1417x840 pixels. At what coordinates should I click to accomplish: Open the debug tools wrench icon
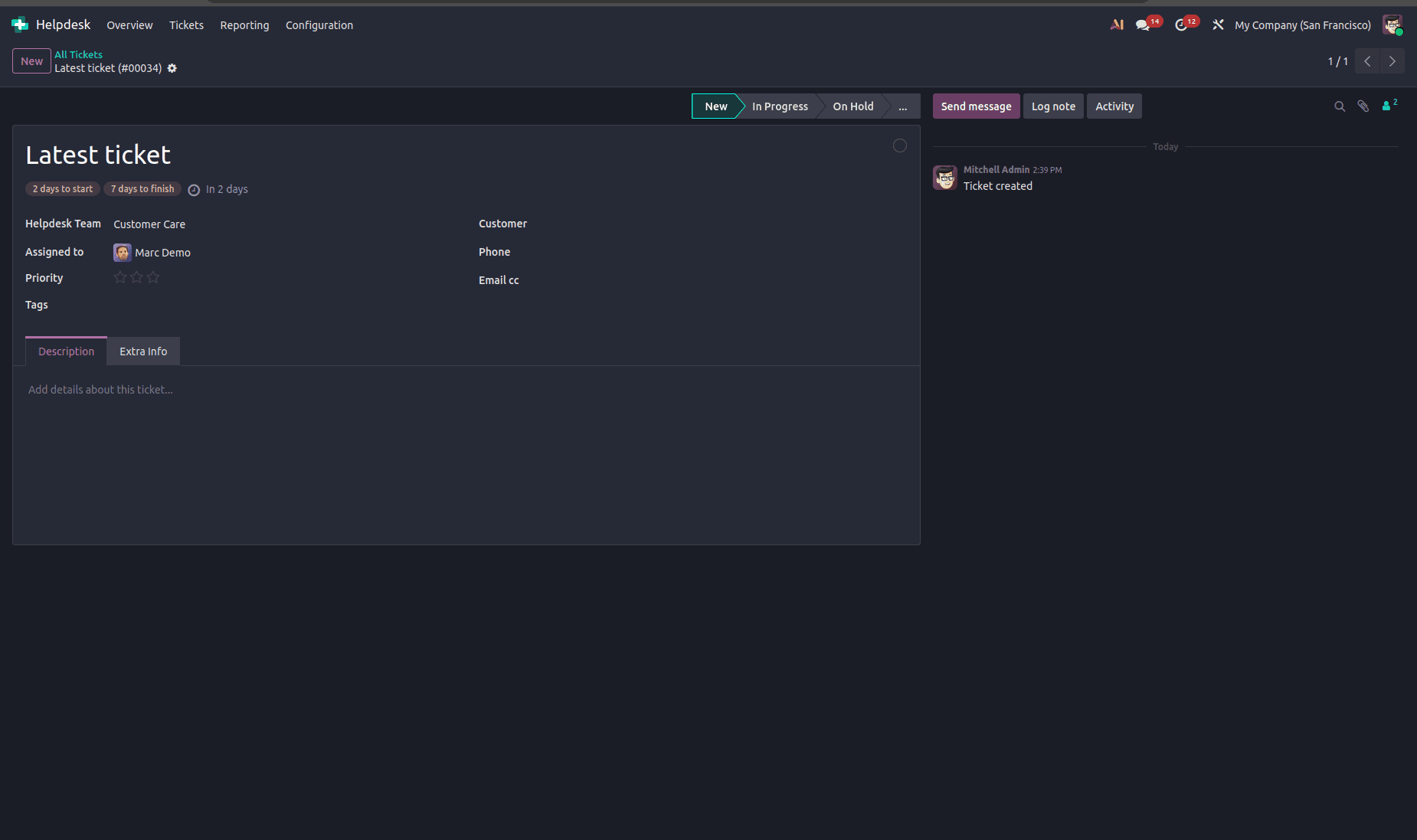tap(1218, 25)
